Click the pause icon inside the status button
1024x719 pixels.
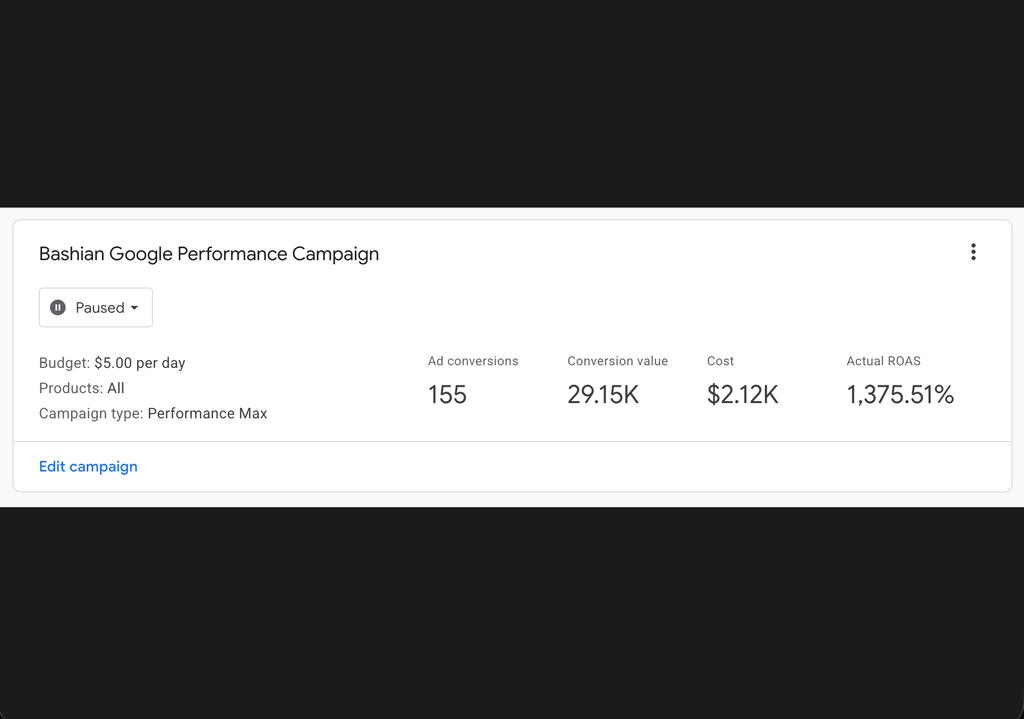pyautogui.click(x=58, y=307)
